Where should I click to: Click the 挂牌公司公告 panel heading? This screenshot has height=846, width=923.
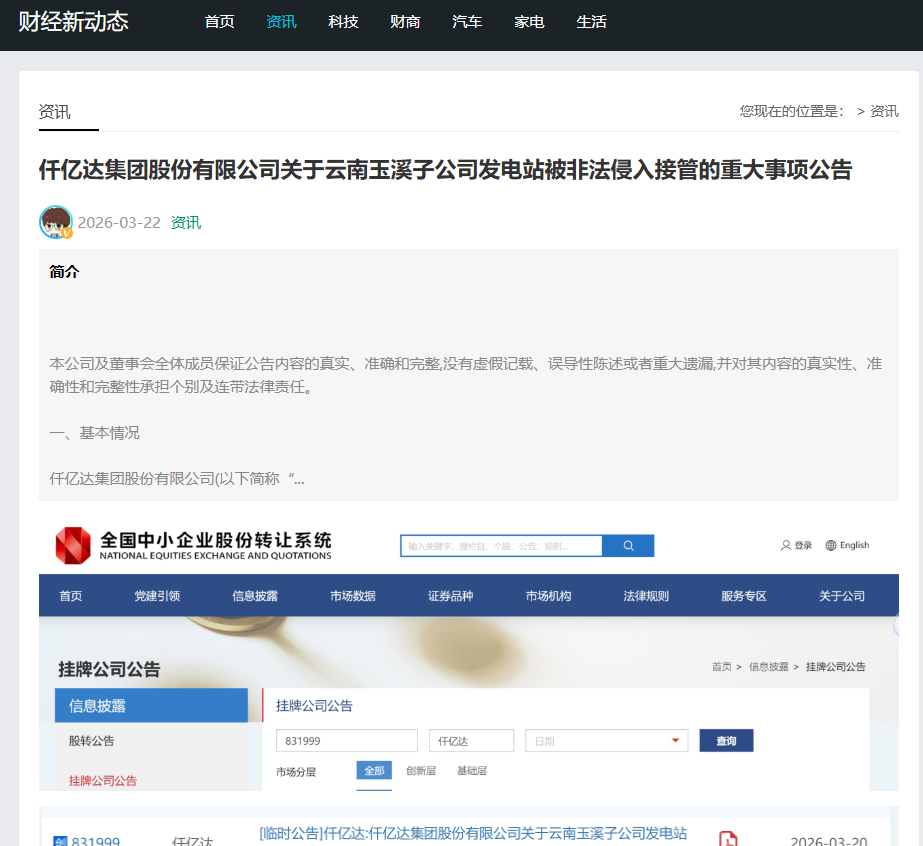[314, 705]
